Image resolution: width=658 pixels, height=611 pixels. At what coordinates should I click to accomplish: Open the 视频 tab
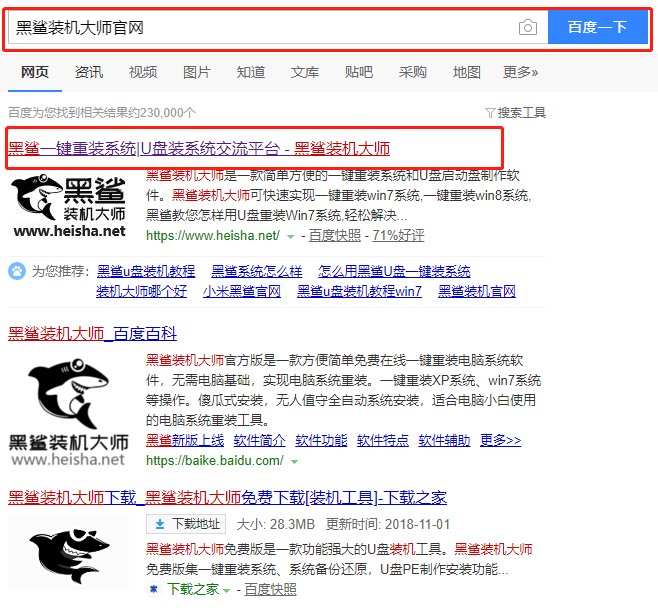143,72
